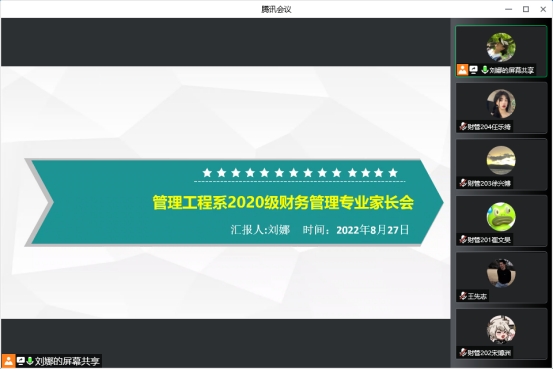Select the cartoon avatar of 财管202
The image size is (553, 369).
pyautogui.click(x=501, y=329)
